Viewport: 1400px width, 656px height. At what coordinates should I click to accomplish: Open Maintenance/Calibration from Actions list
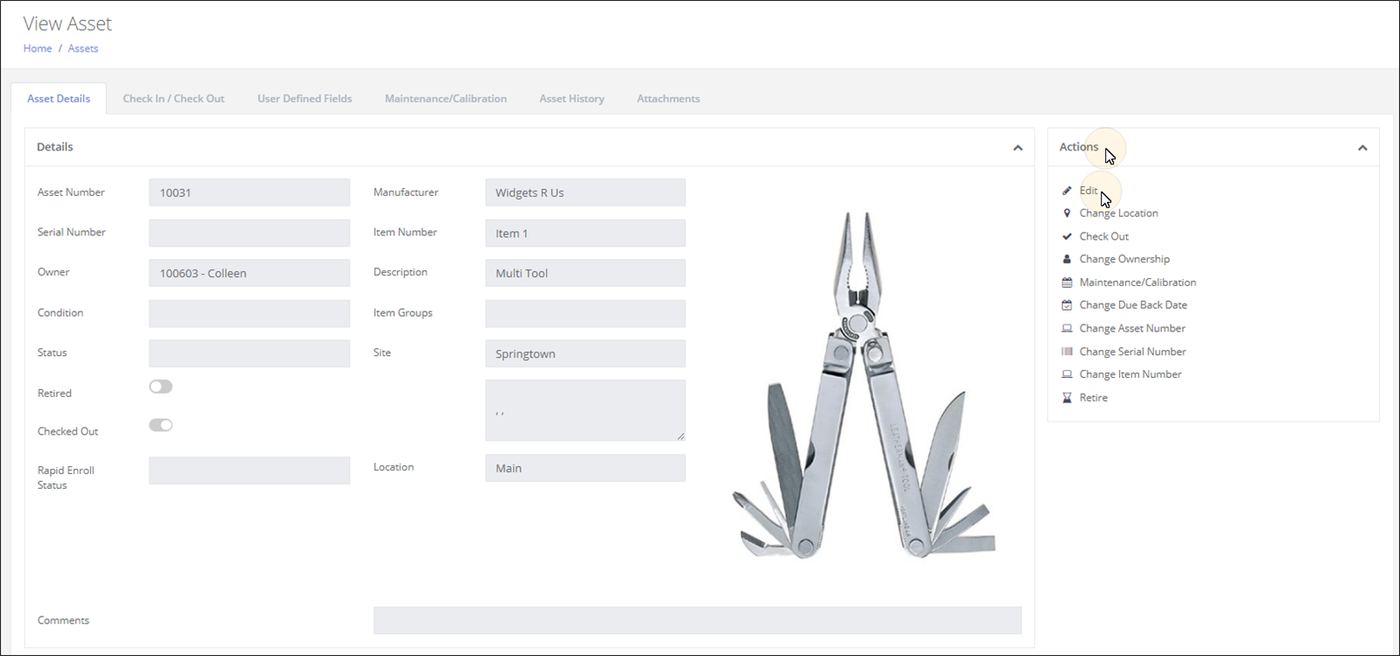(1138, 282)
